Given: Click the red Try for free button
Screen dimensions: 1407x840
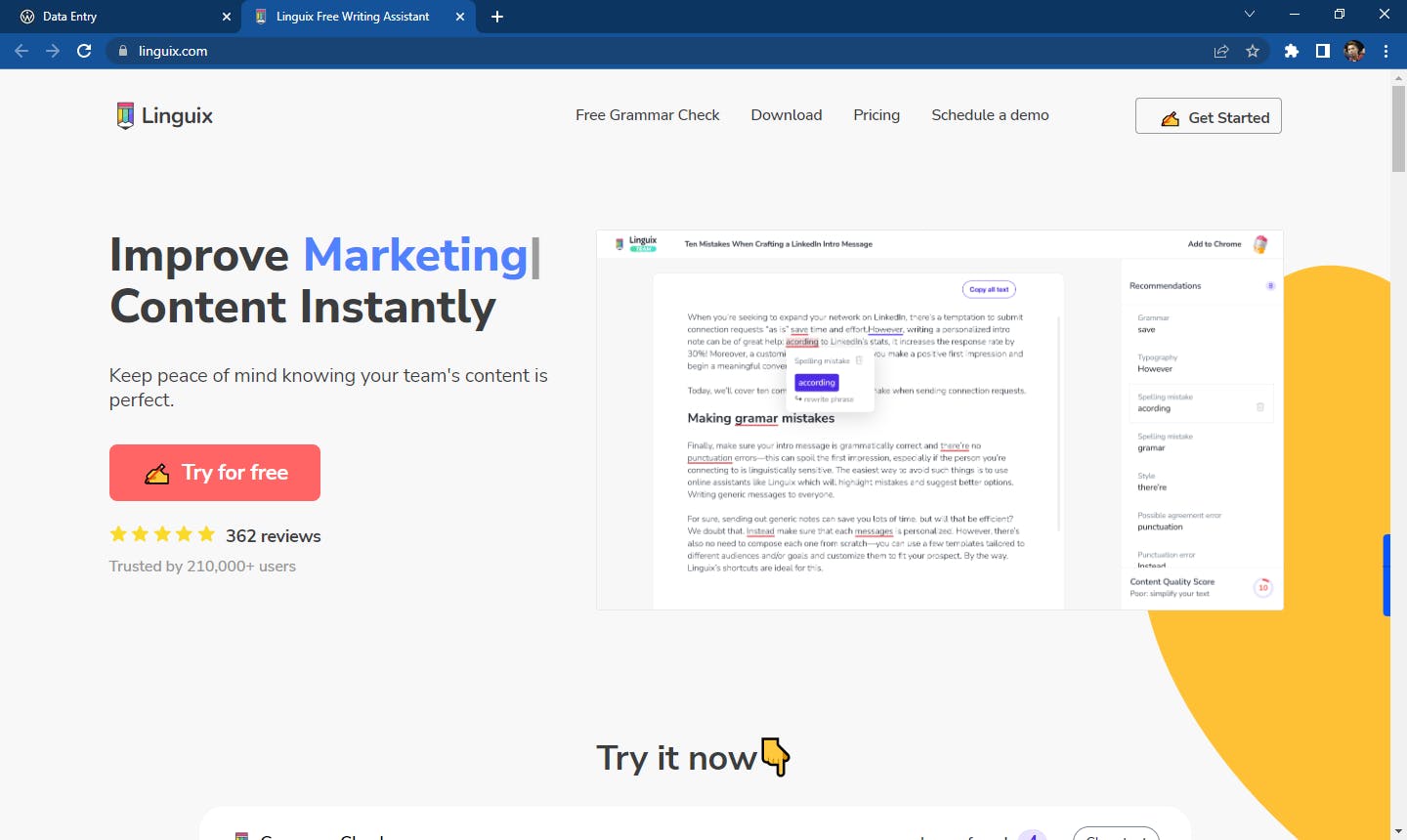Looking at the screenshot, I should pyautogui.click(x=215, y=473).
